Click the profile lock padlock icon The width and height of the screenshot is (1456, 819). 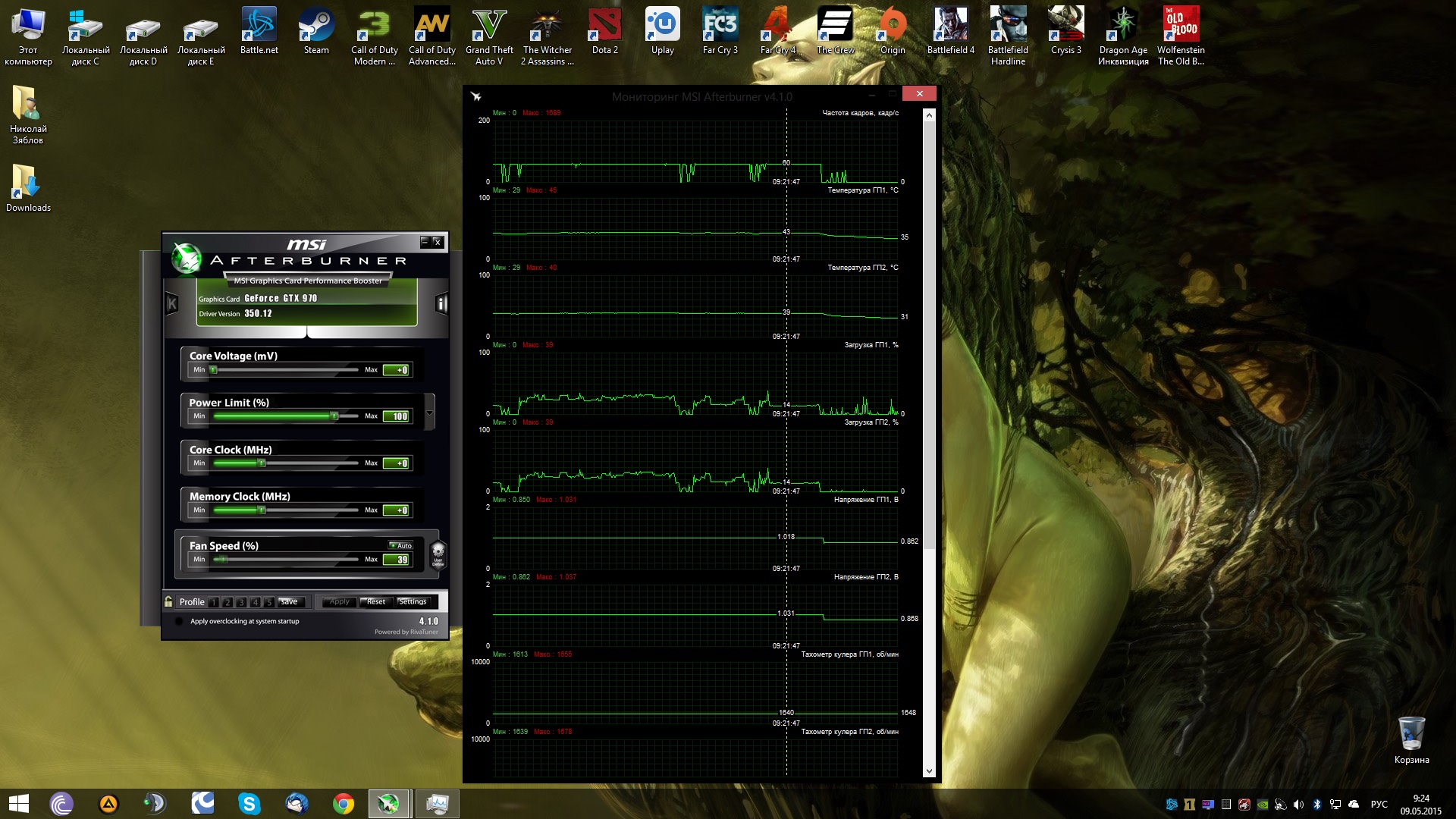168,601
